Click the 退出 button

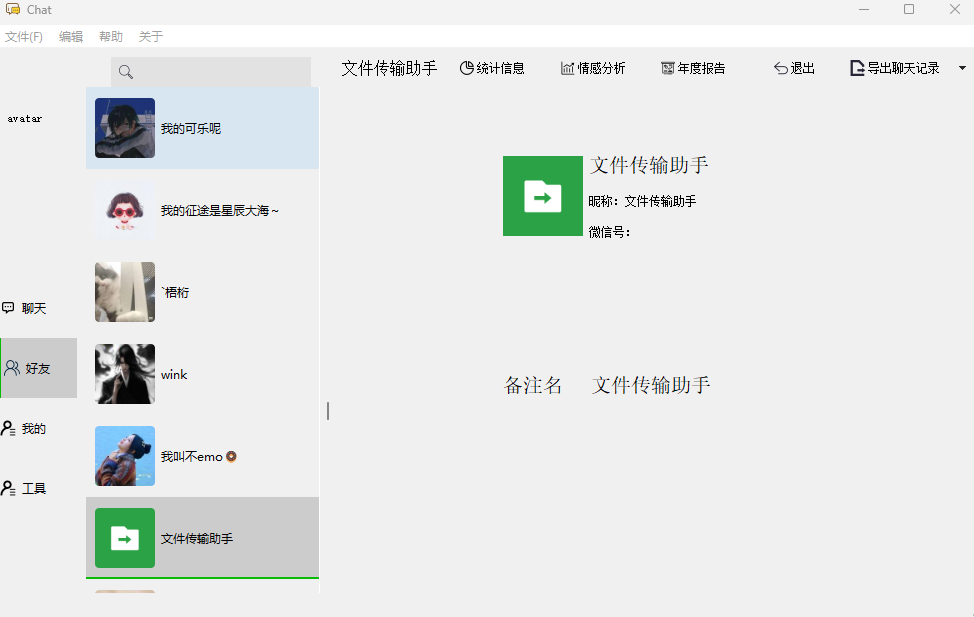pos(794,68)
